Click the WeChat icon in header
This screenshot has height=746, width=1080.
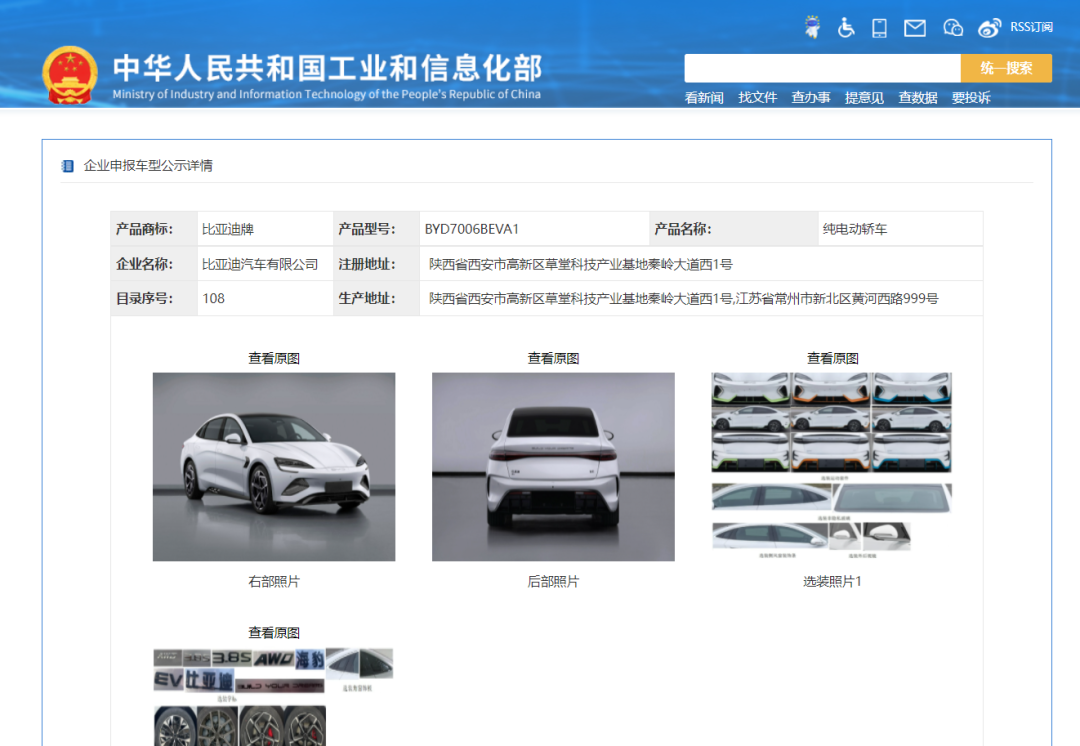pyautogui.click(x=953, y=28)
